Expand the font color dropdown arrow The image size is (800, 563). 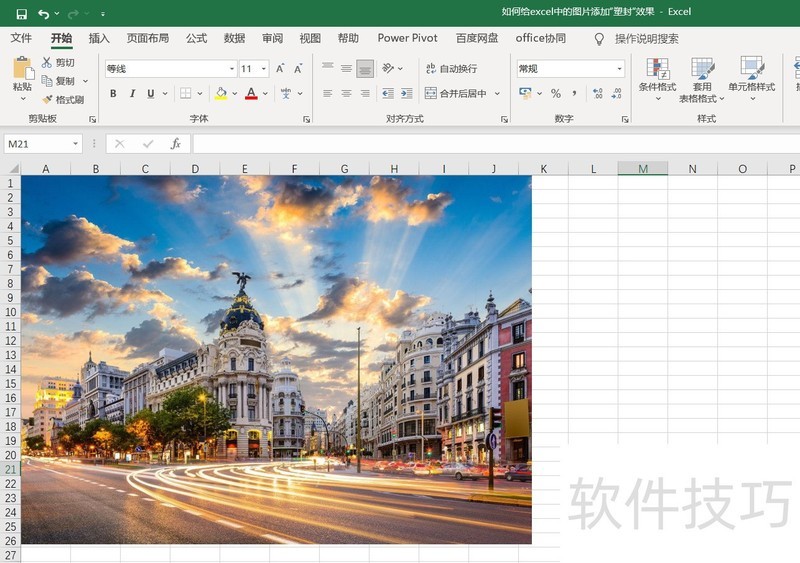coord(265,93)
